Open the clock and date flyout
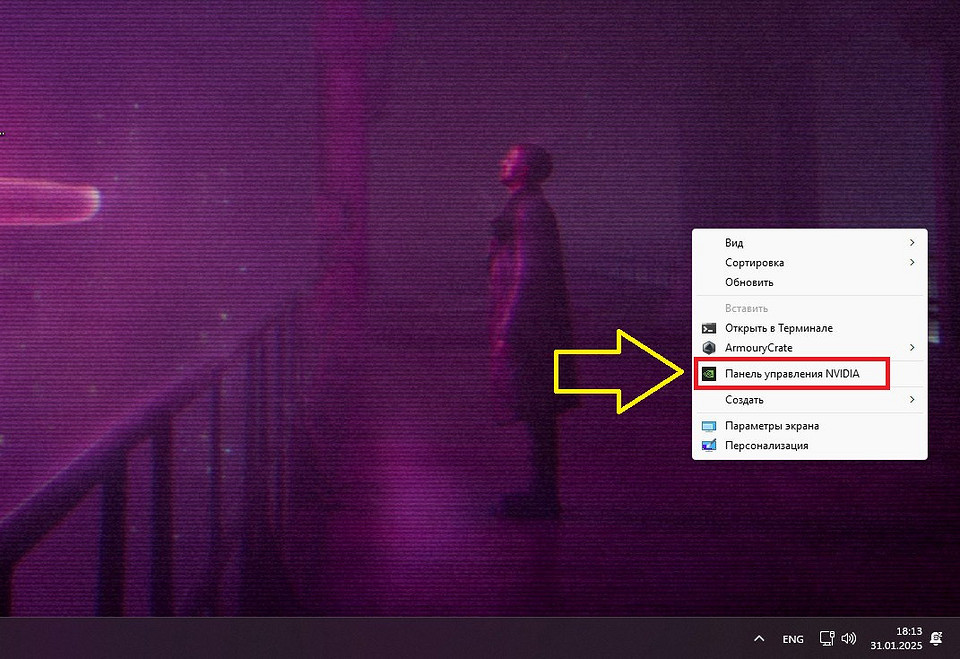This screenshot has height=659, width=960. pos(896,638)
